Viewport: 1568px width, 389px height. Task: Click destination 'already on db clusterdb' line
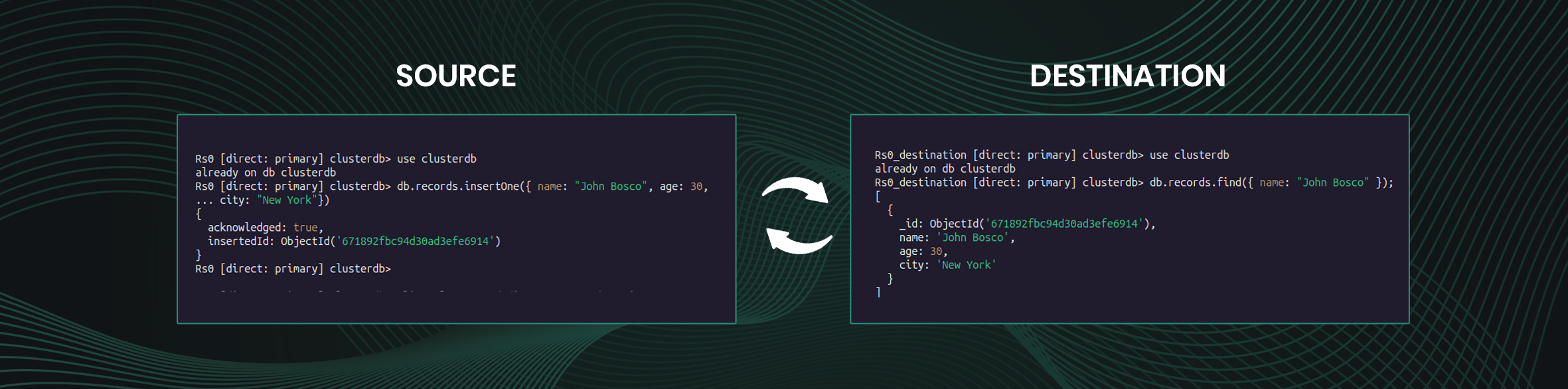945,169
